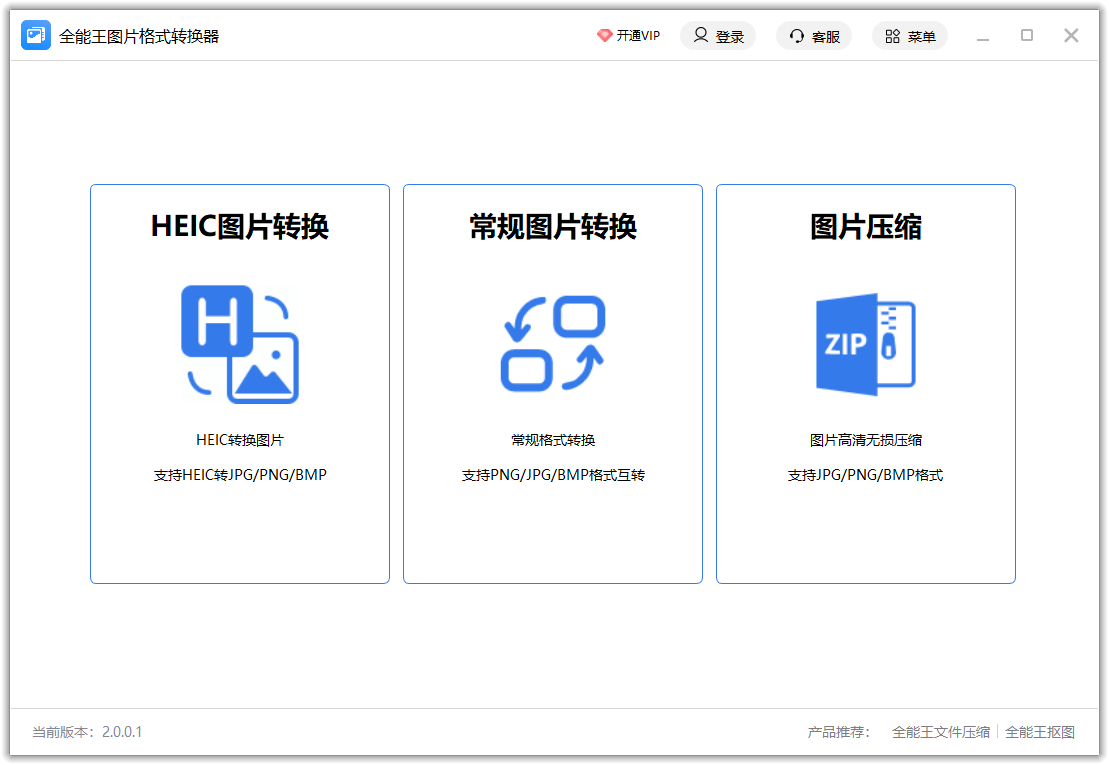Viewport: 1109px width, 765px height.
Task: Minimize the converter window
Action: pyautogui.click(x=983, y=37)
